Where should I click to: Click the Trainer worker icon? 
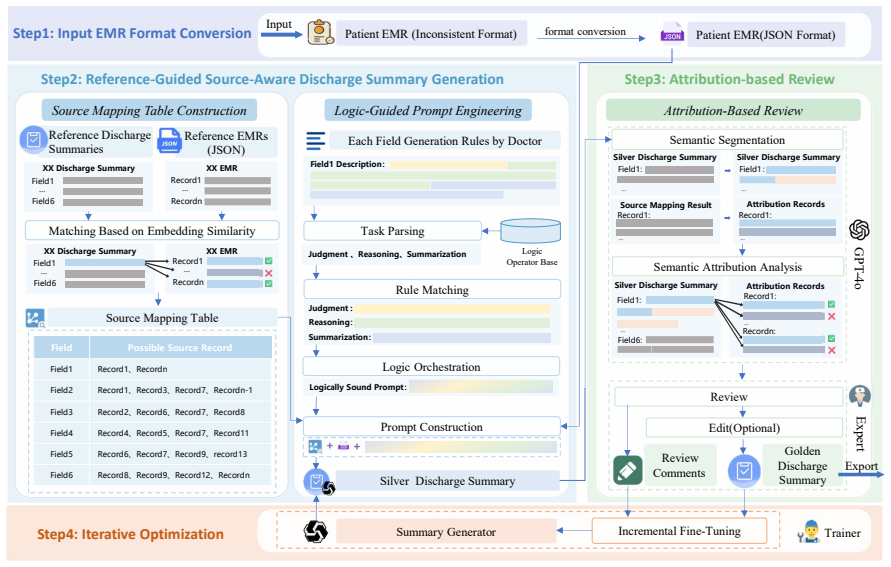click(809, 532)
